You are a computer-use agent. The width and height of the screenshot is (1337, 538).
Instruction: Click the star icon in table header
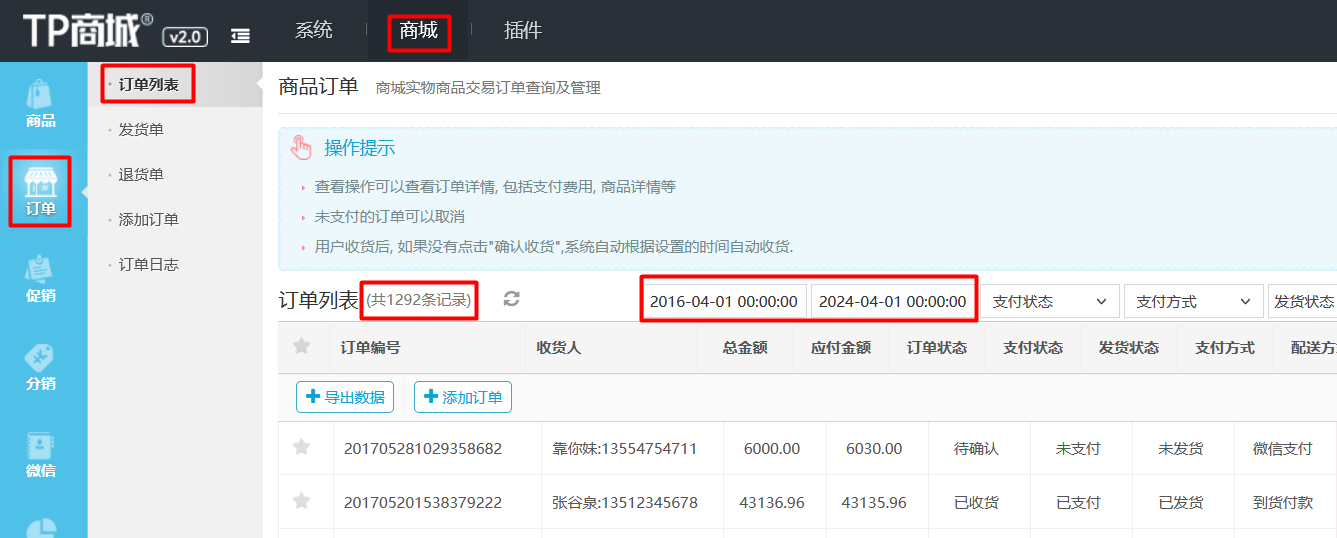click(301, 347)
